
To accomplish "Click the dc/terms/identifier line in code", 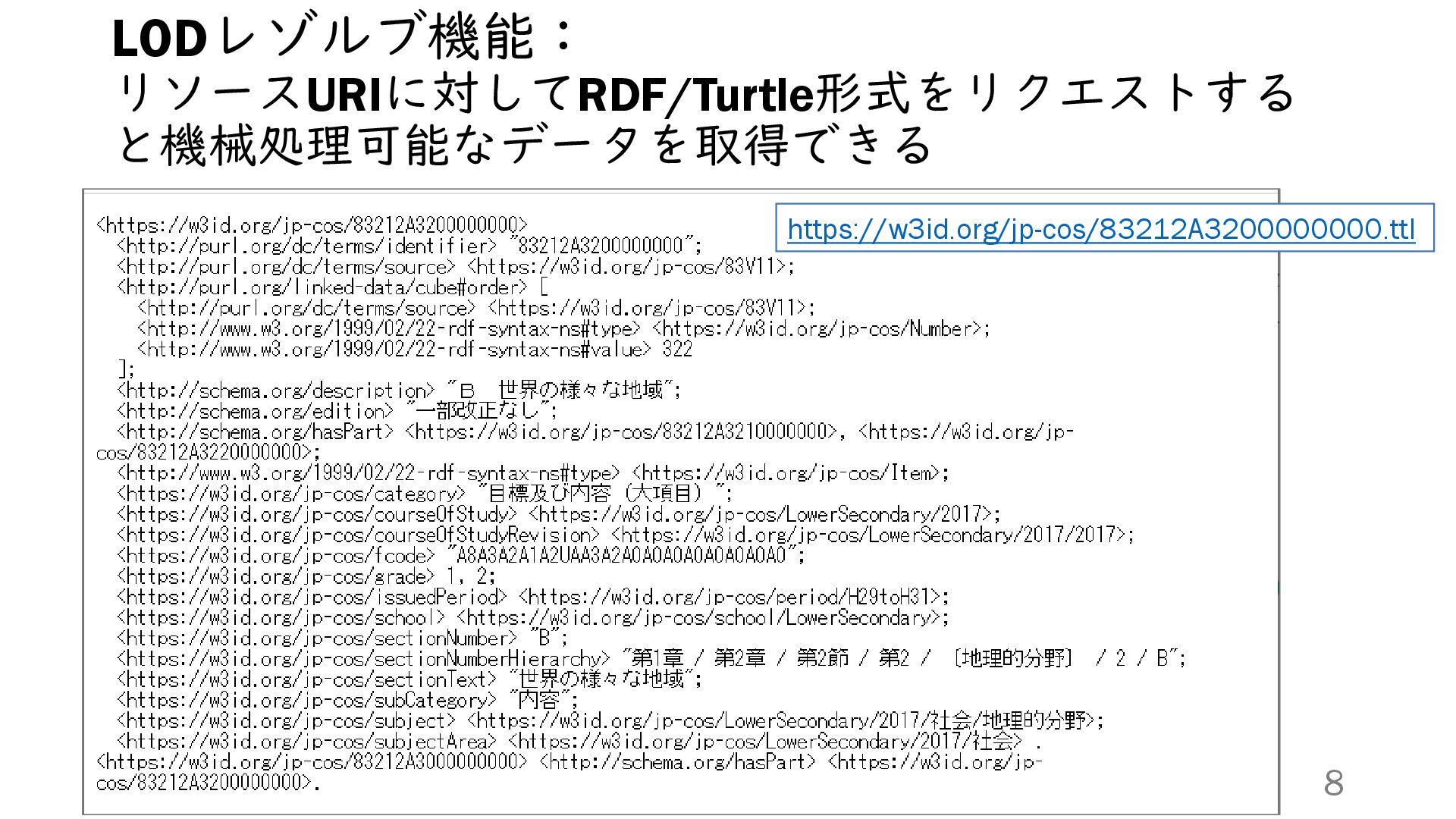I will pyautogui.click(x=409, y=246).
